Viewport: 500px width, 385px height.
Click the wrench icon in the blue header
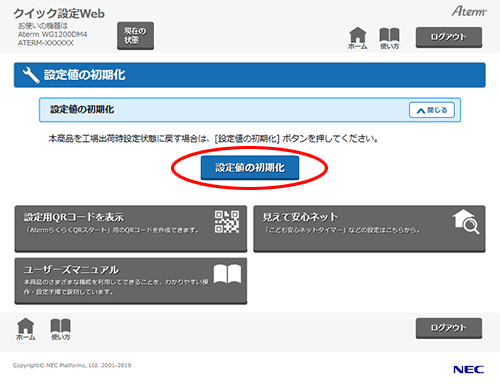[x=31, y=75]
